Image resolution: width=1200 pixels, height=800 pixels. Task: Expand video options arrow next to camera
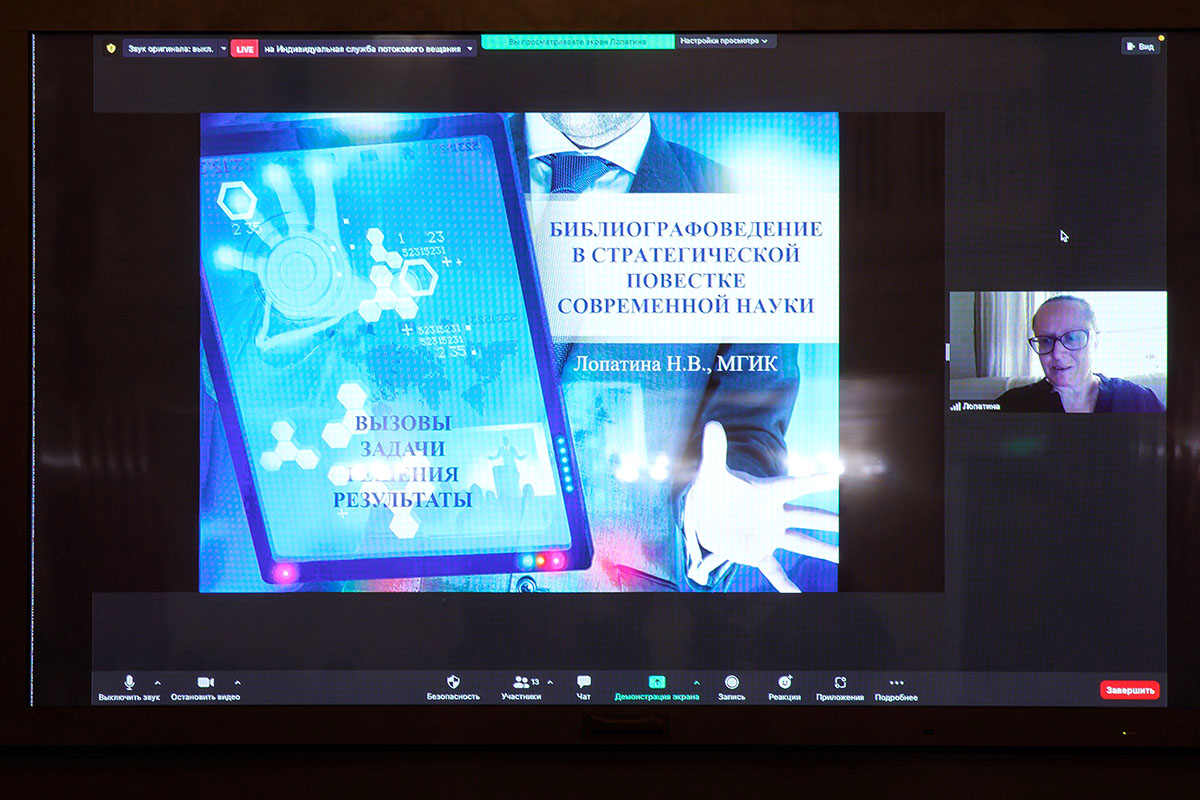tap(237, 683)
